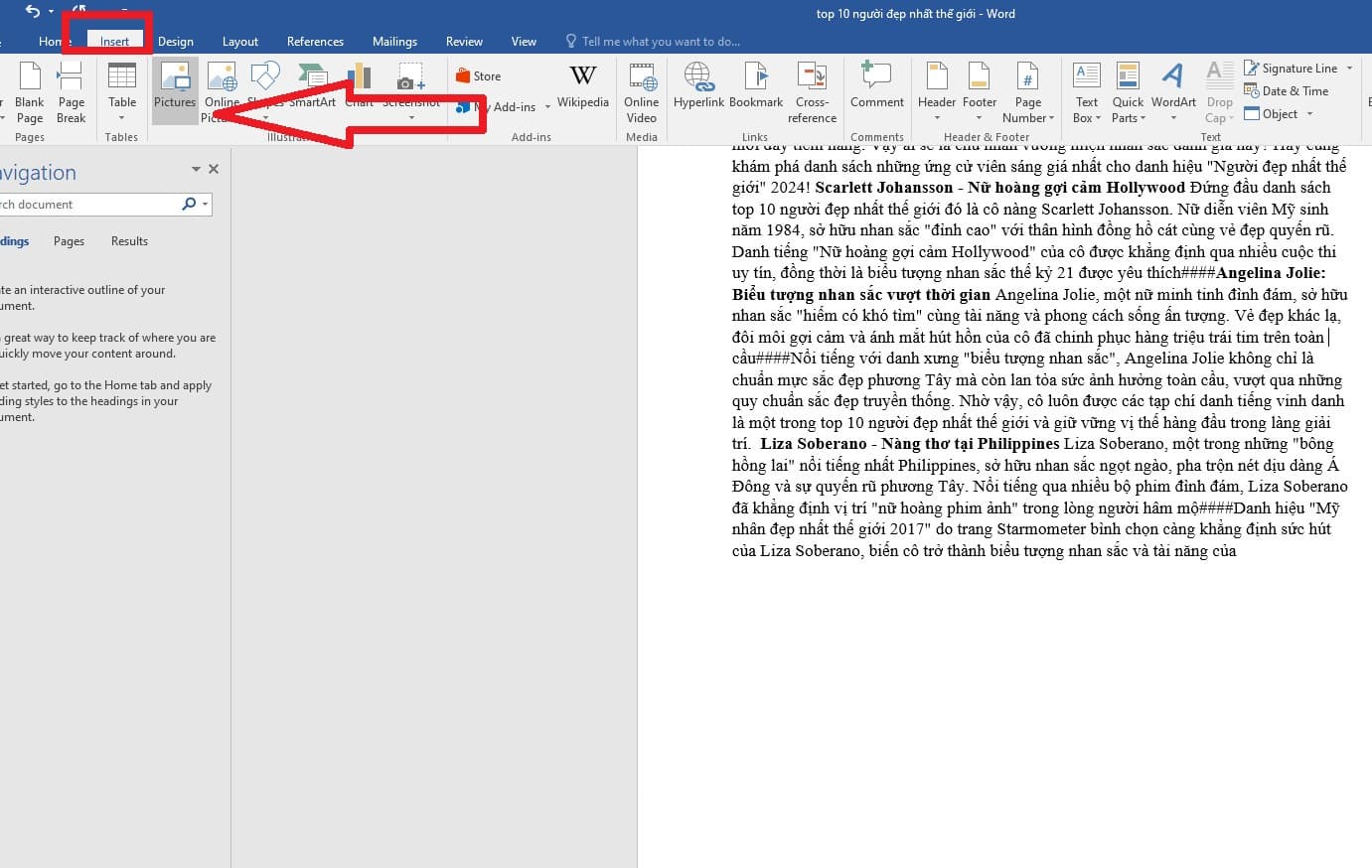Click the bold text "Scarlett Johansson"
Image resolution: width=1372 pixels, height=868 pixels.
[x=884, y=188]
